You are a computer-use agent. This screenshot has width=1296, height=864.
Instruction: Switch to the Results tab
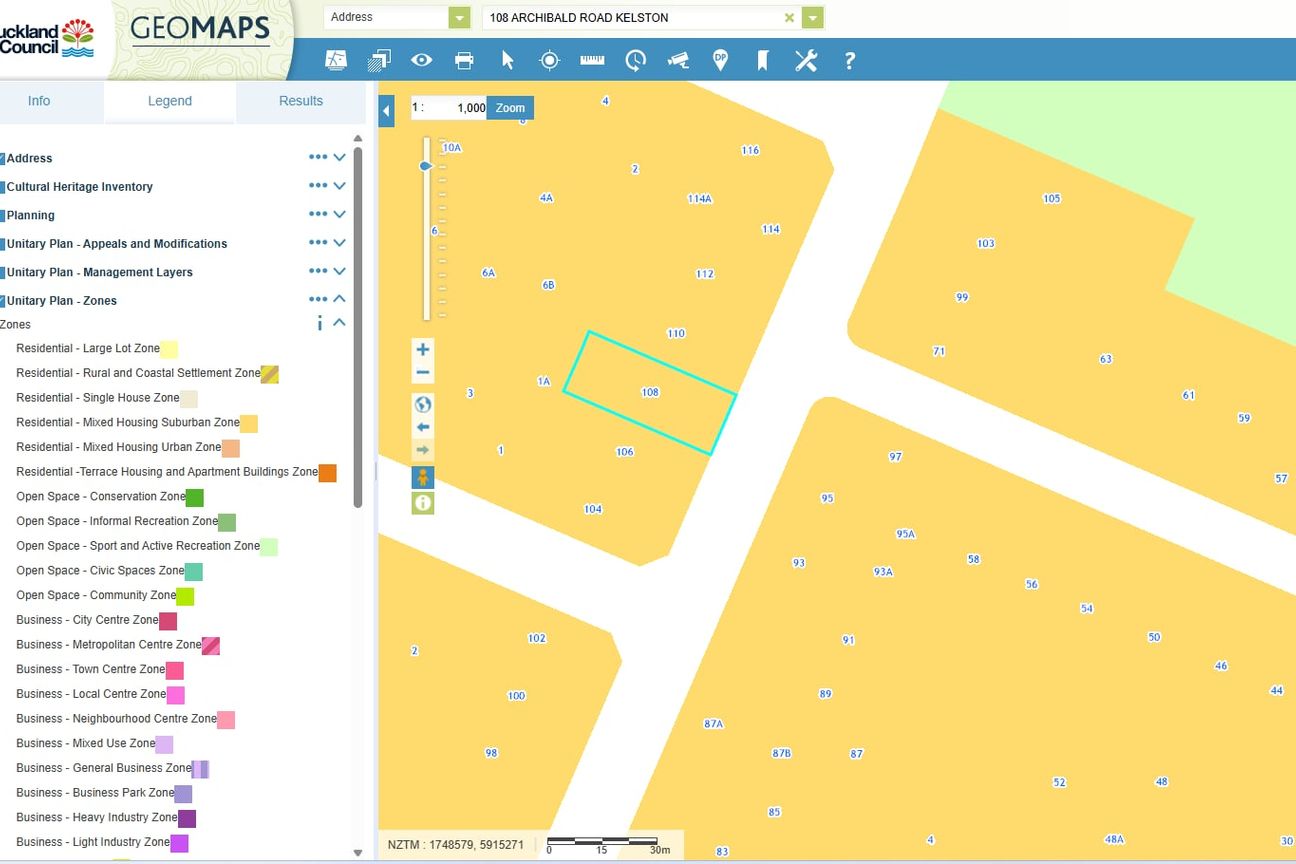pos(301,101)
